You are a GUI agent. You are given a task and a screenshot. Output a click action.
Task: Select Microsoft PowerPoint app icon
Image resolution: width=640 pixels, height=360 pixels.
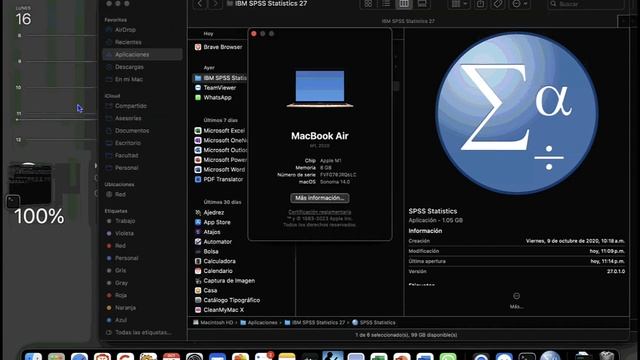click(x=198, y=160)
